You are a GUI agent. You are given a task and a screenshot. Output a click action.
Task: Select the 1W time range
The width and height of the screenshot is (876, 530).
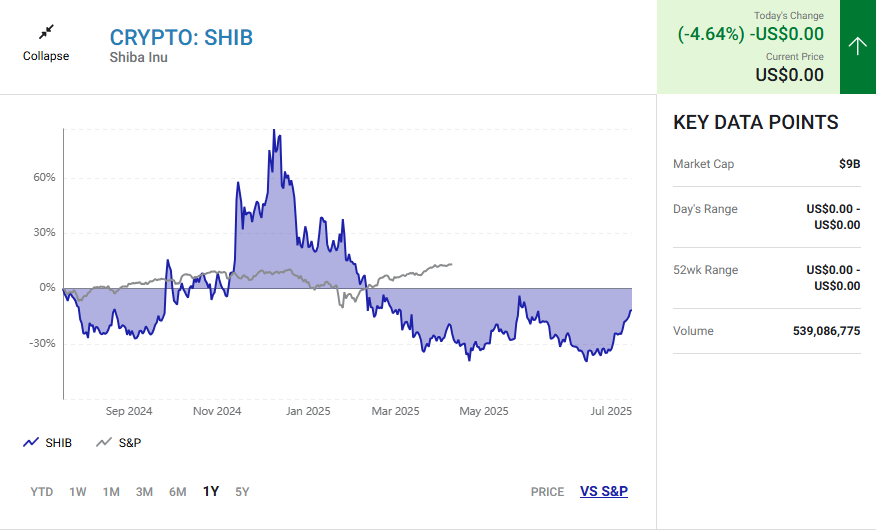tap(78, 492)
